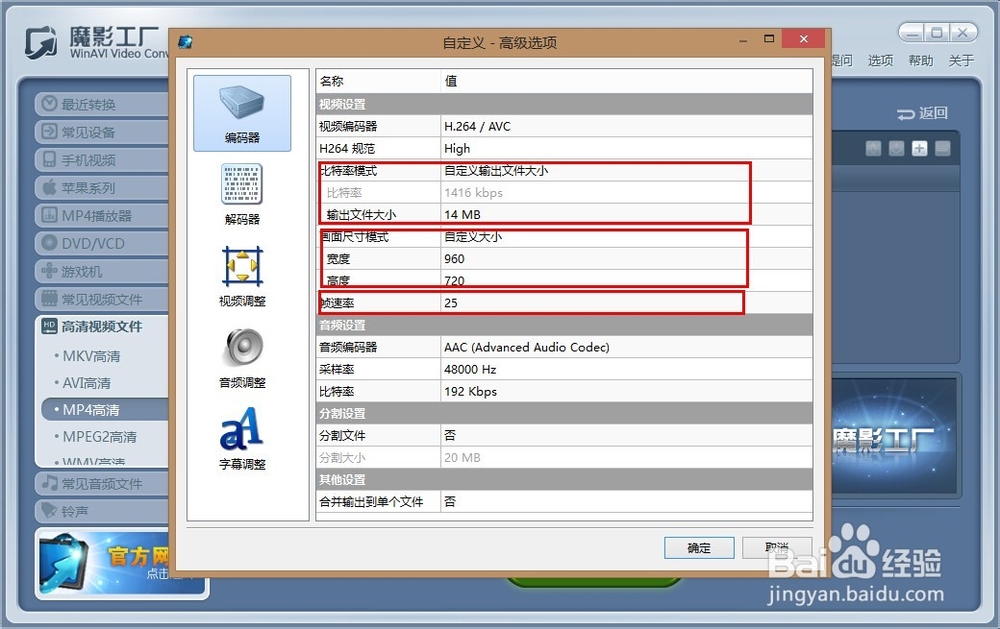Select MKV高清 in the sidebar list
Image resolution: width=1000 pixels, height=629 pixels.
(91, 356)
